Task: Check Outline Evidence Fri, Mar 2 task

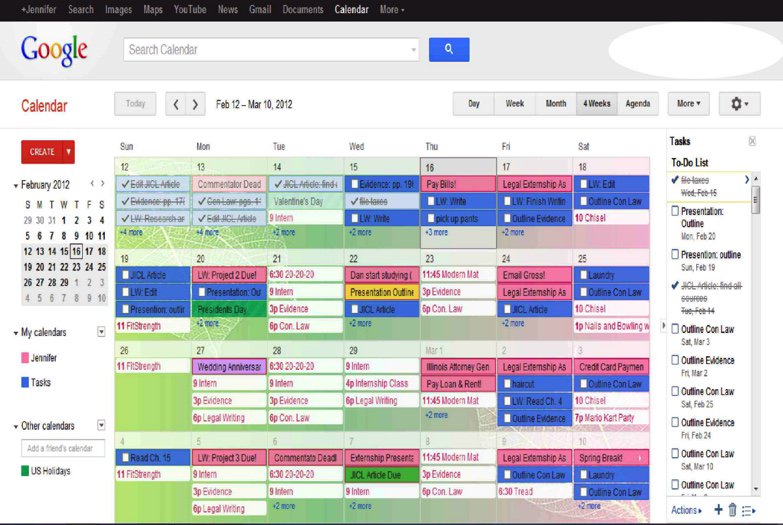Action: [x=675, y=360]
